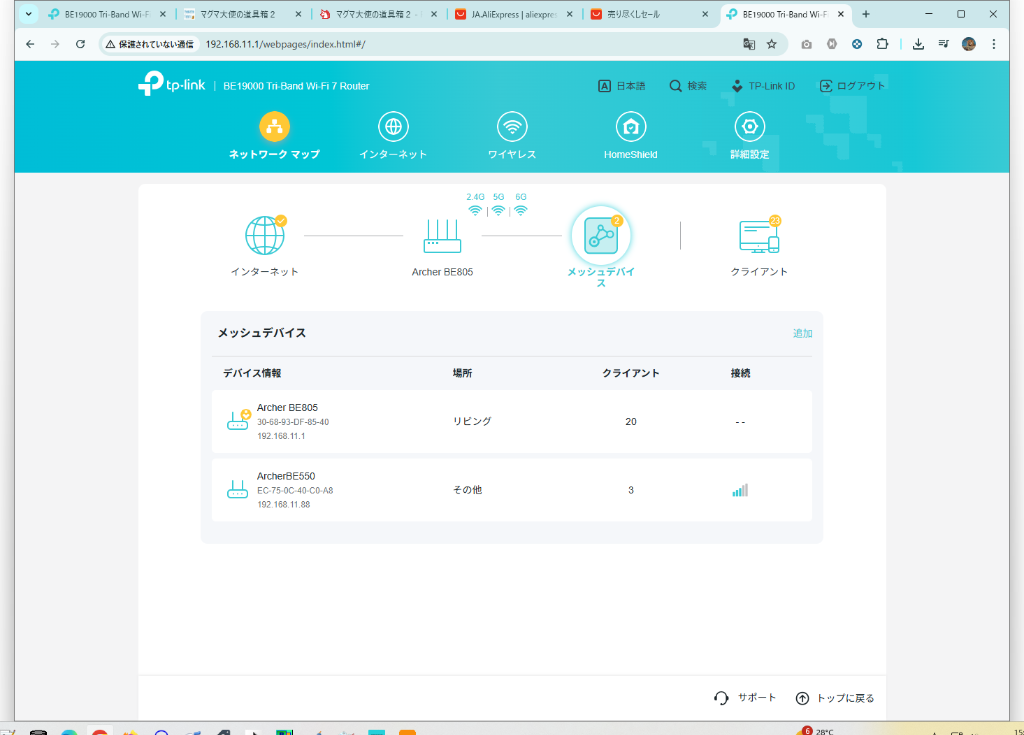
Task: Click the location リビング cell
Action: coord(472,421)
